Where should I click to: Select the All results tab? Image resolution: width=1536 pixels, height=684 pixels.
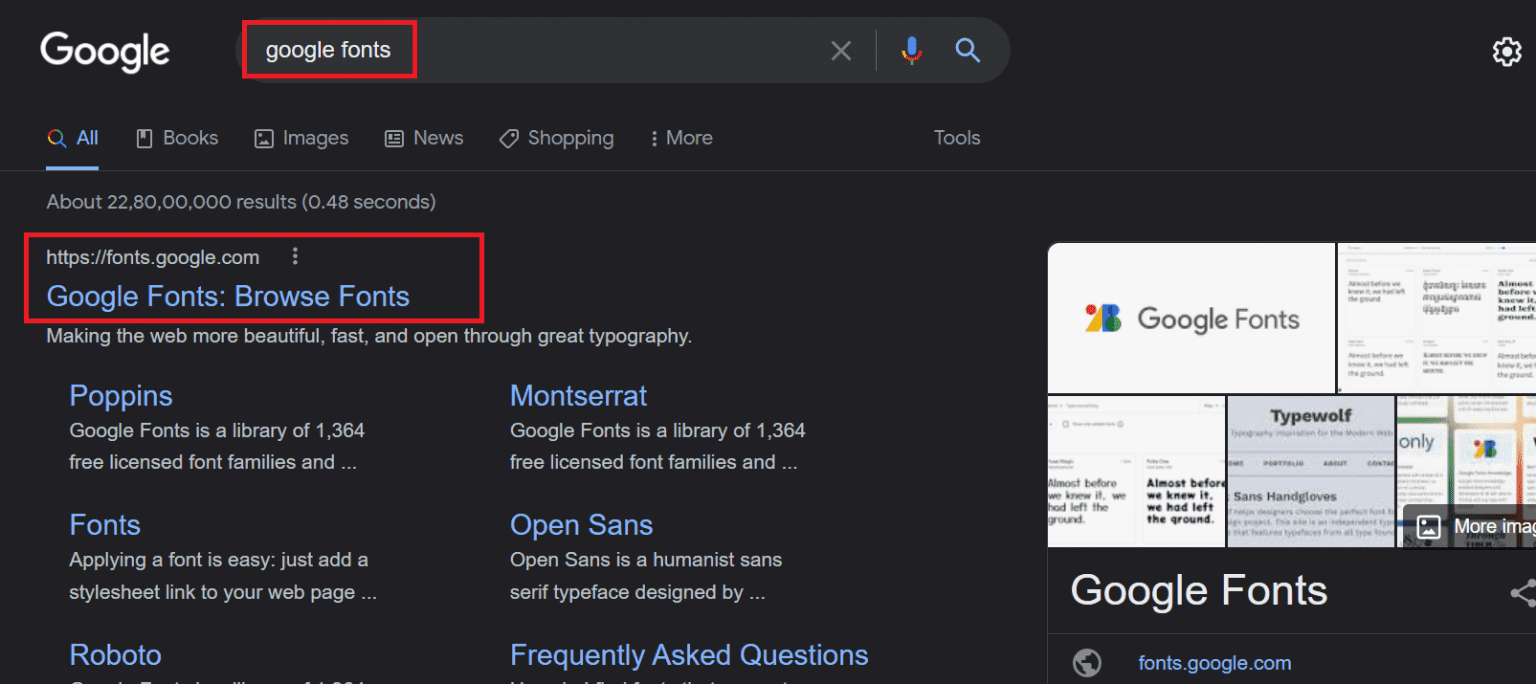(x=73, y=138)
